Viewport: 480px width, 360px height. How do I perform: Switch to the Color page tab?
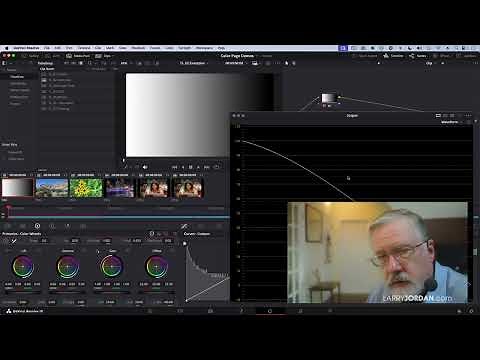270,311
